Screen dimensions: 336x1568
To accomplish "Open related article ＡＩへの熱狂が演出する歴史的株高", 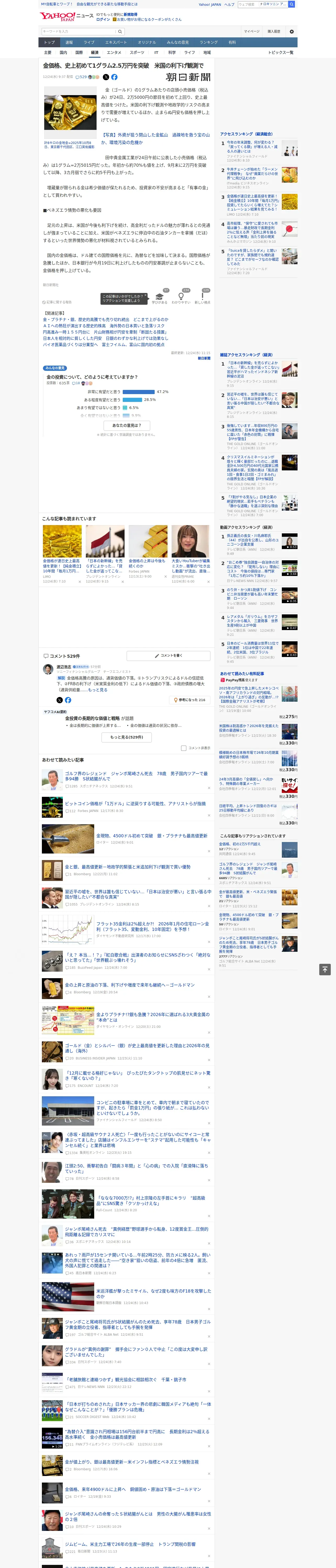I will coord(103,326).
